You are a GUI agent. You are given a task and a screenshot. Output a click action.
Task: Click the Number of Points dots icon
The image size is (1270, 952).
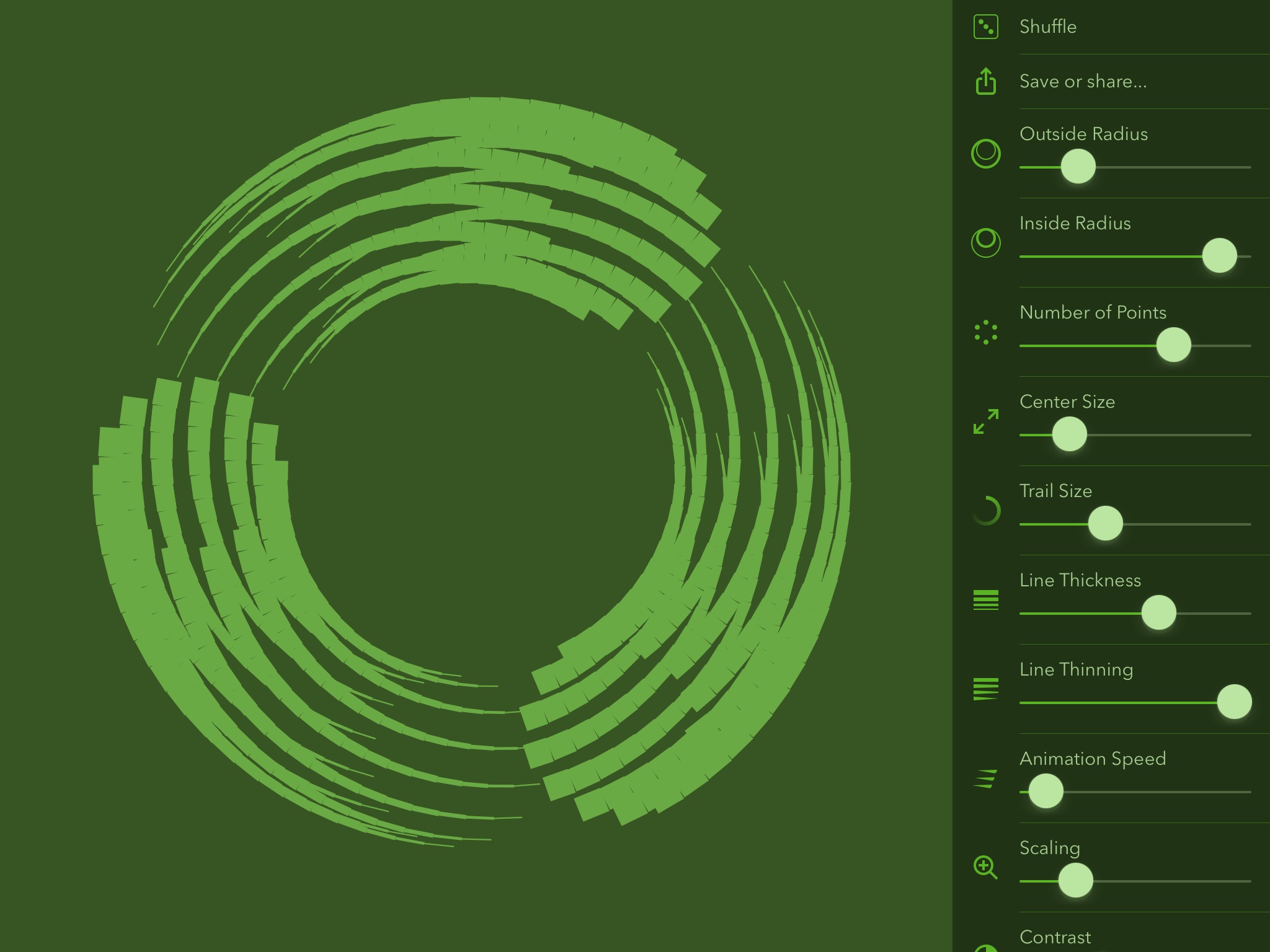click(985, 332)
